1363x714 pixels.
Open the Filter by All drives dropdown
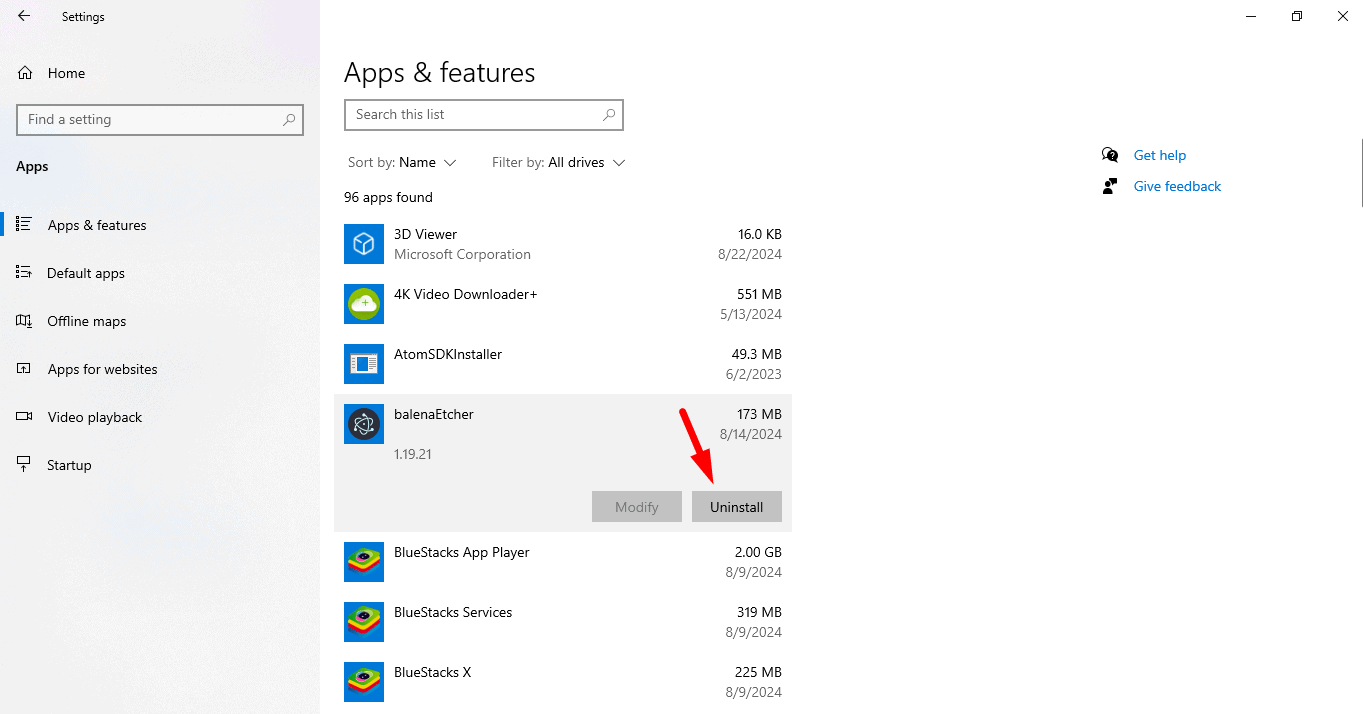click(x=558, y=162)
